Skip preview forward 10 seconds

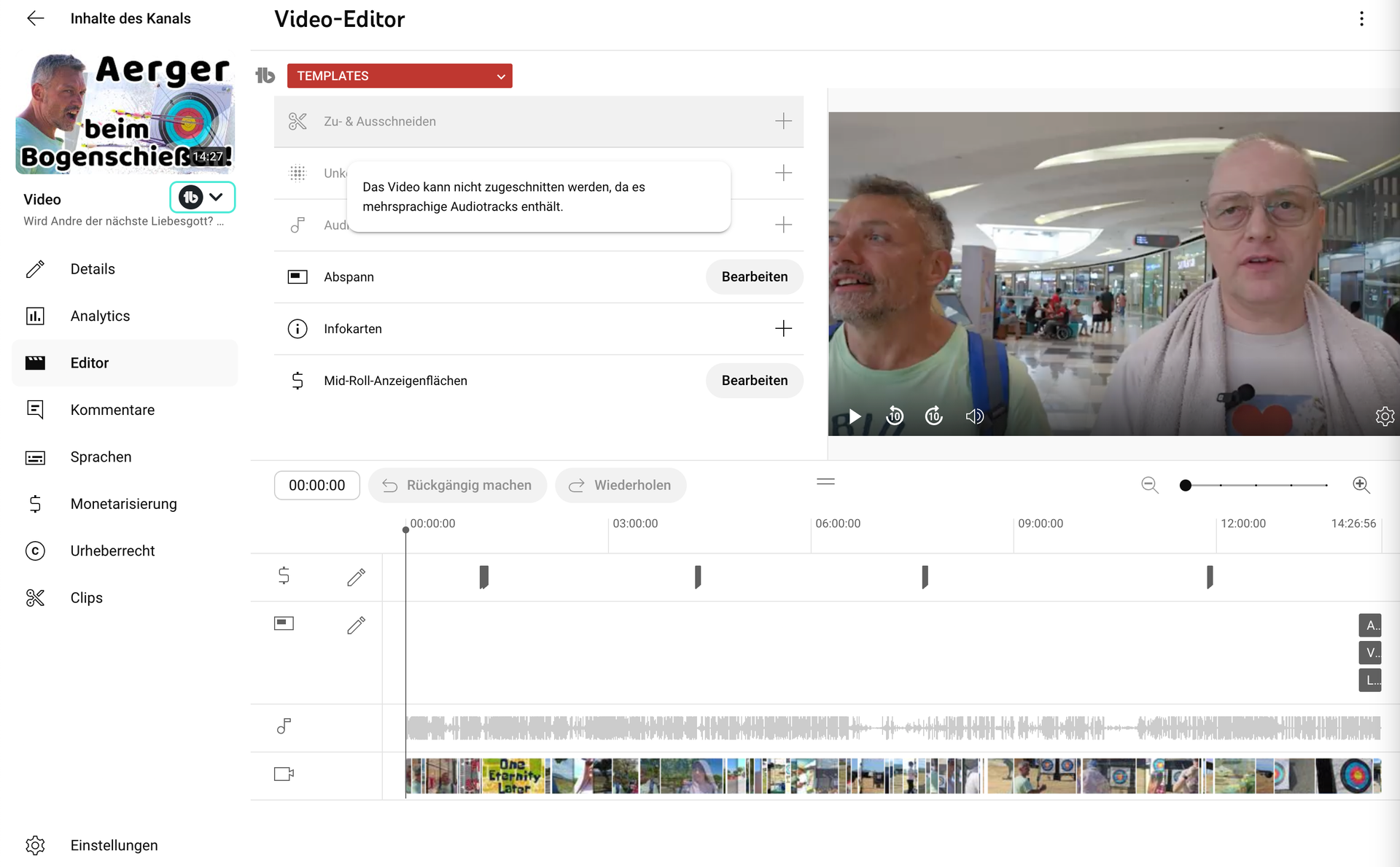(934, 416)
